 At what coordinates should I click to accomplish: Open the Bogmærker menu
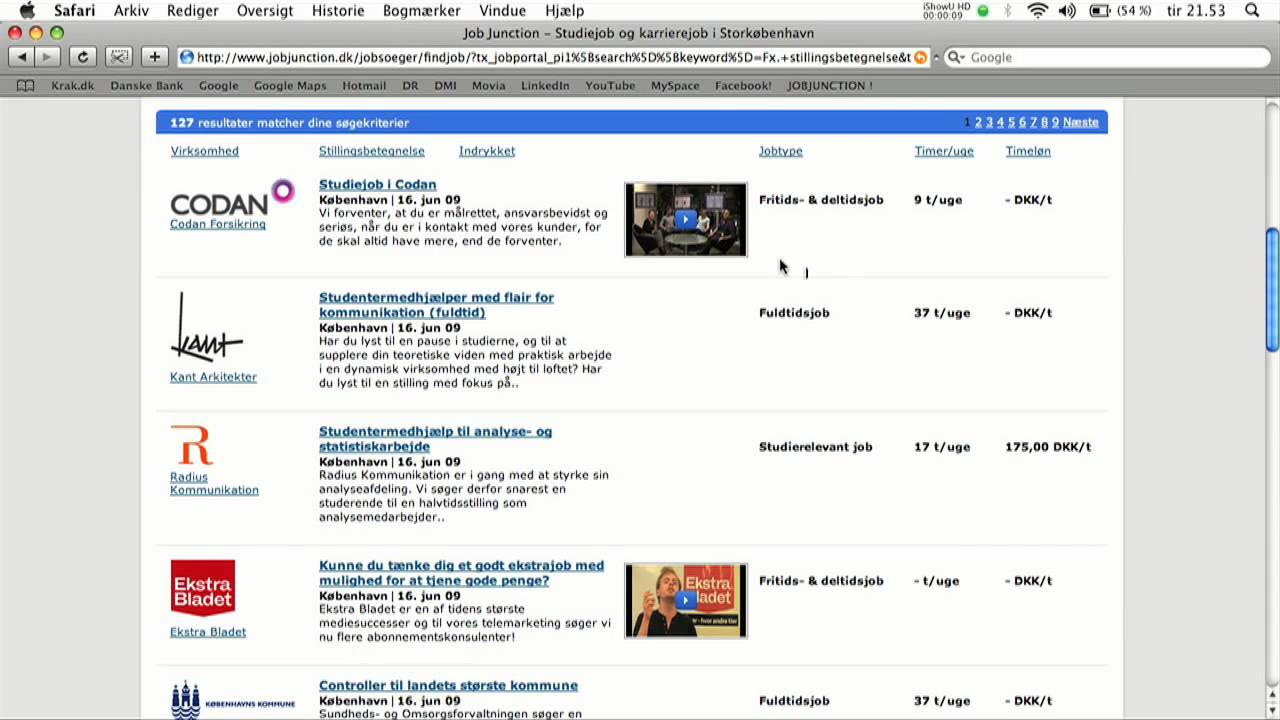421,11
